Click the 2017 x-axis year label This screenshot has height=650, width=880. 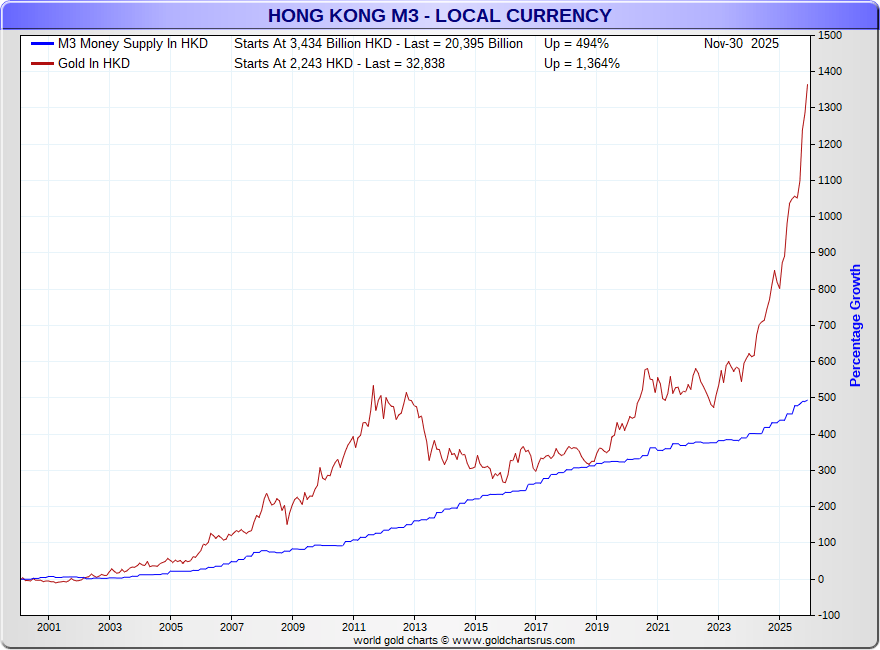536,627
